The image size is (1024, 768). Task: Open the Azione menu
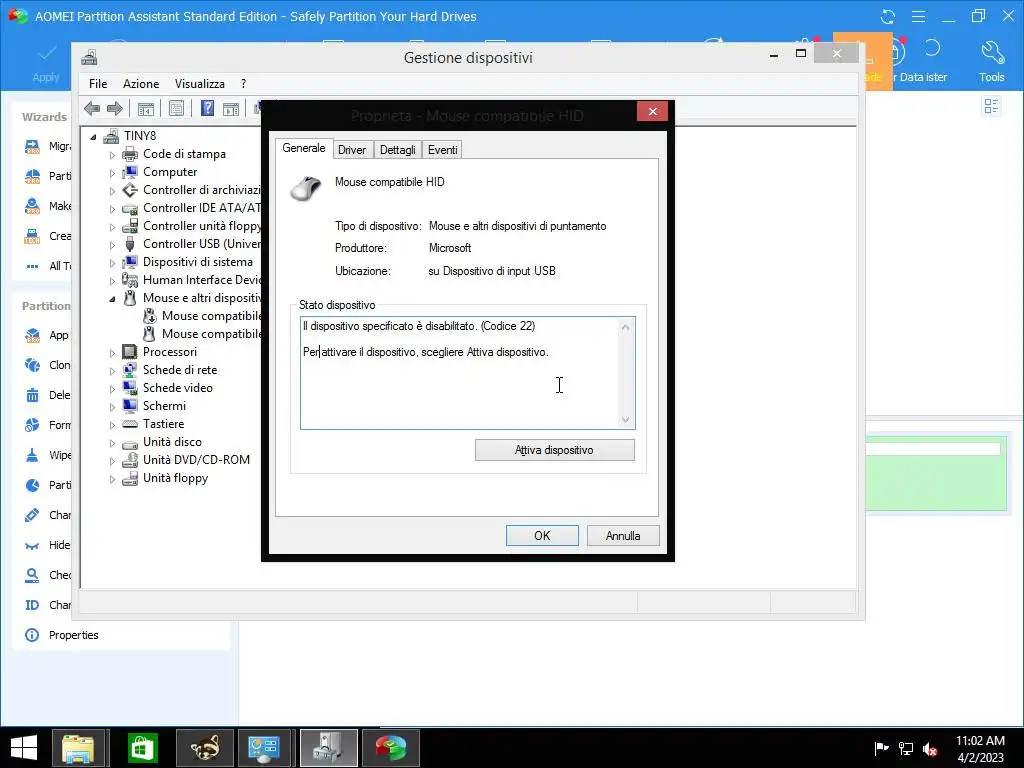[141, 84]
